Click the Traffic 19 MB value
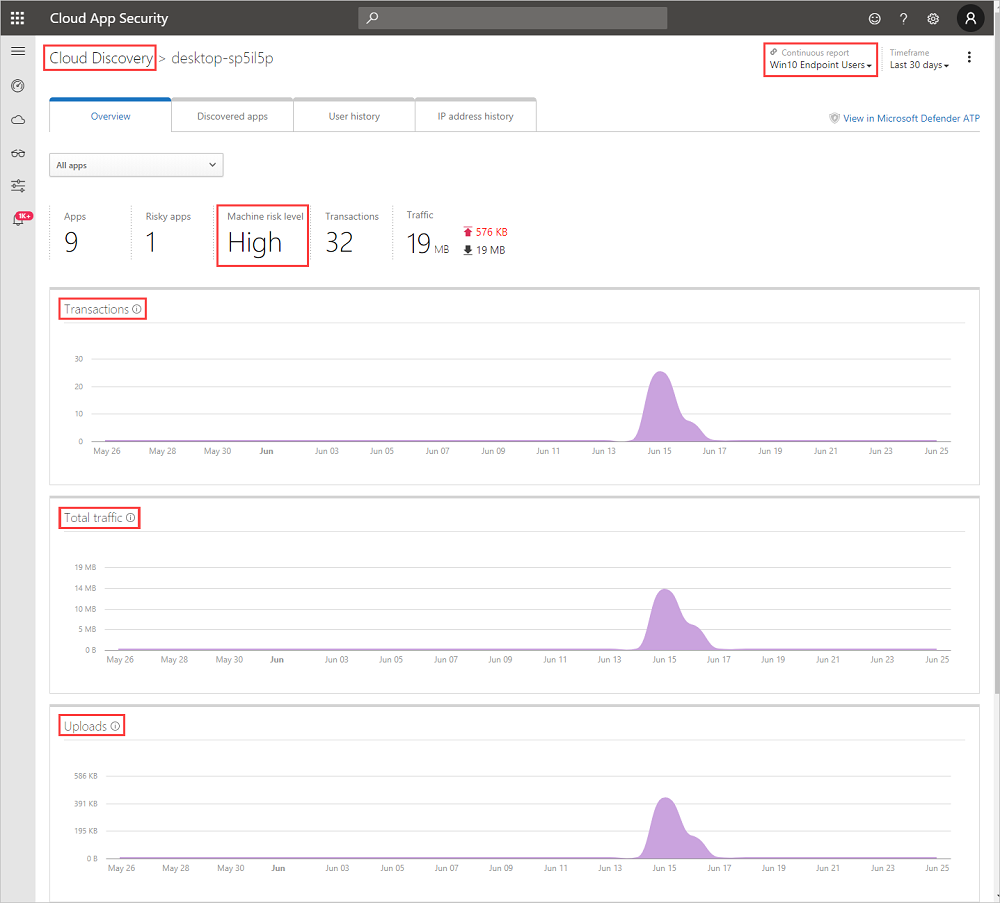This screenshot has width=1000, height=903. point(428,243)
